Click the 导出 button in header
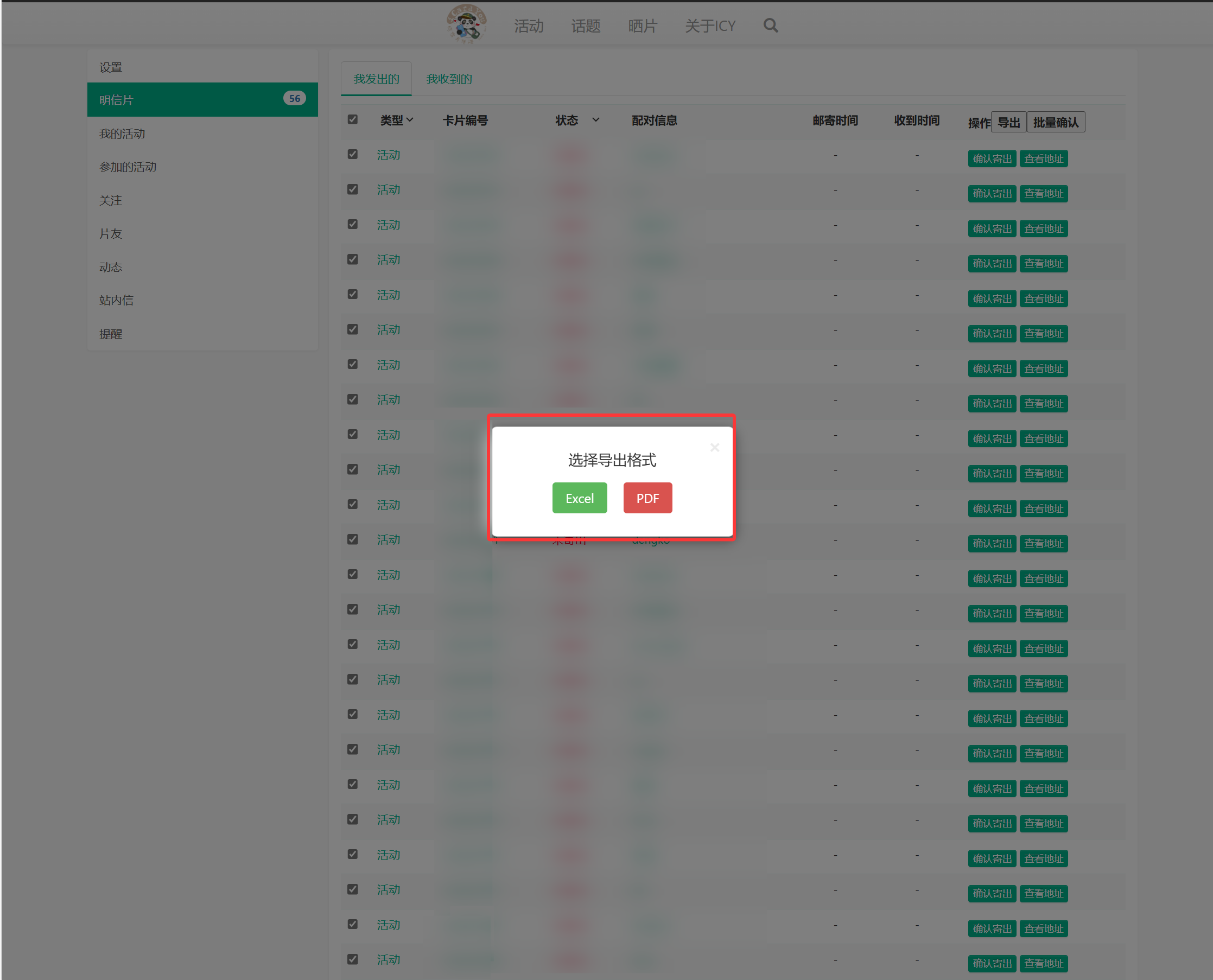The width and height of the screenshot is (1213, 980). 1008,123
